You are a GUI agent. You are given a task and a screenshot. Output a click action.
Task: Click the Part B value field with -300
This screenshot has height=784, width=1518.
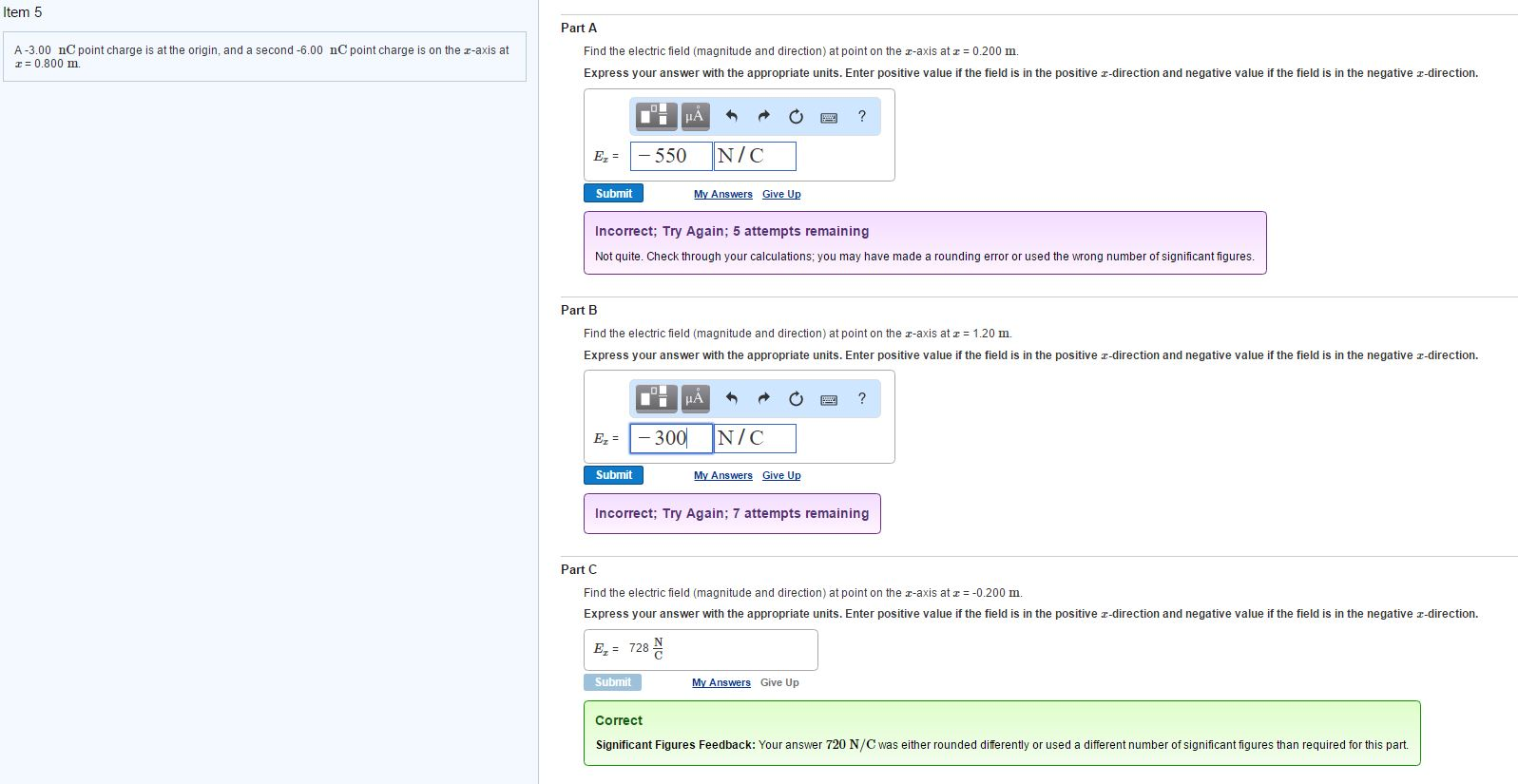[671, 438]
